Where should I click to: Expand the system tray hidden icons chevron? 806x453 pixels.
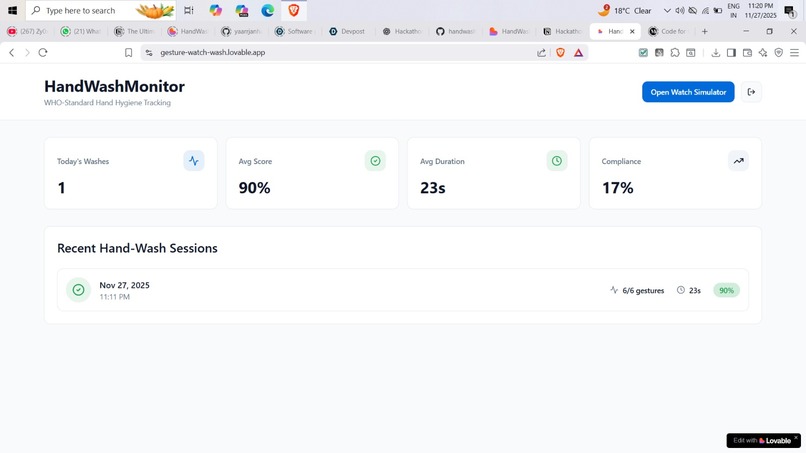tap(667, 11)
